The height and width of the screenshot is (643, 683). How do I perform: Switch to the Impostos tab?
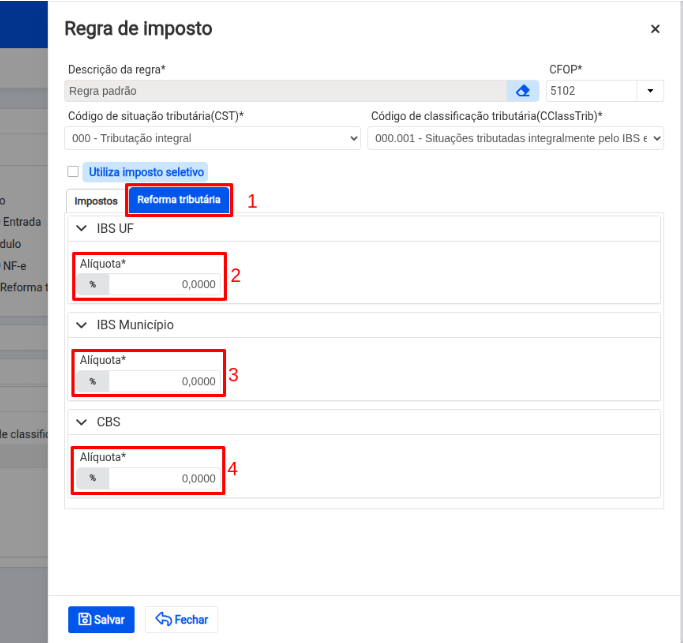96,201
